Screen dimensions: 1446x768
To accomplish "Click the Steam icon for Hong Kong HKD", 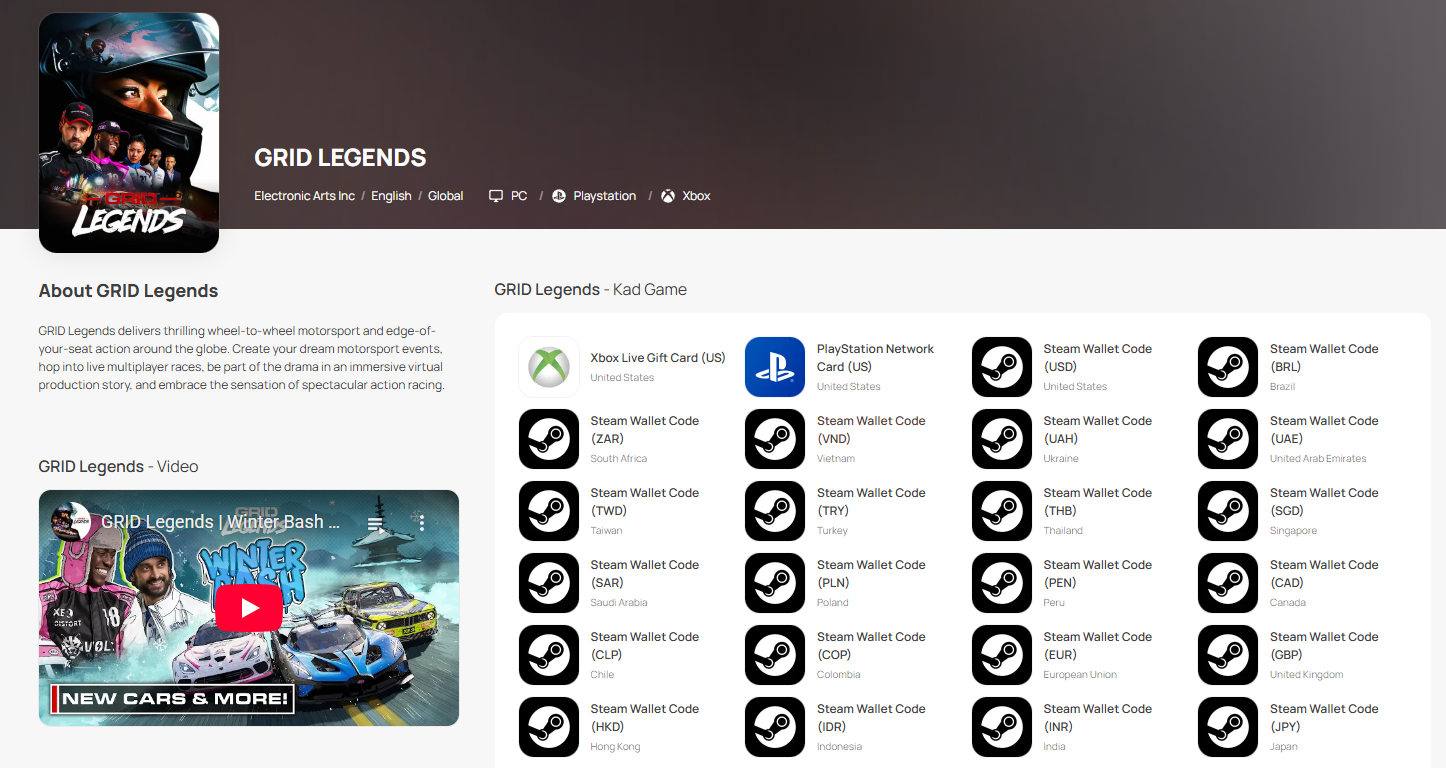I will pos(549,727).
